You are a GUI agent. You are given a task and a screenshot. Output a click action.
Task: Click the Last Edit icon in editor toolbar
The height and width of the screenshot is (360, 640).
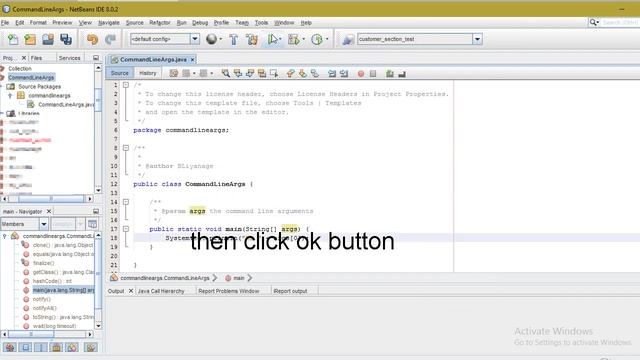(173, 73)
